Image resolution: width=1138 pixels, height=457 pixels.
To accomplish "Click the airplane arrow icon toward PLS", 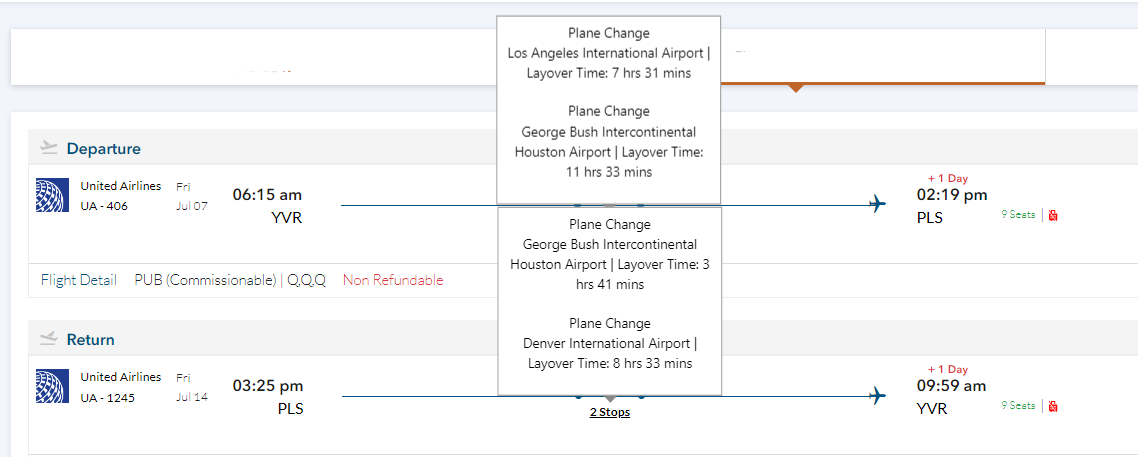I will [878, 205].
